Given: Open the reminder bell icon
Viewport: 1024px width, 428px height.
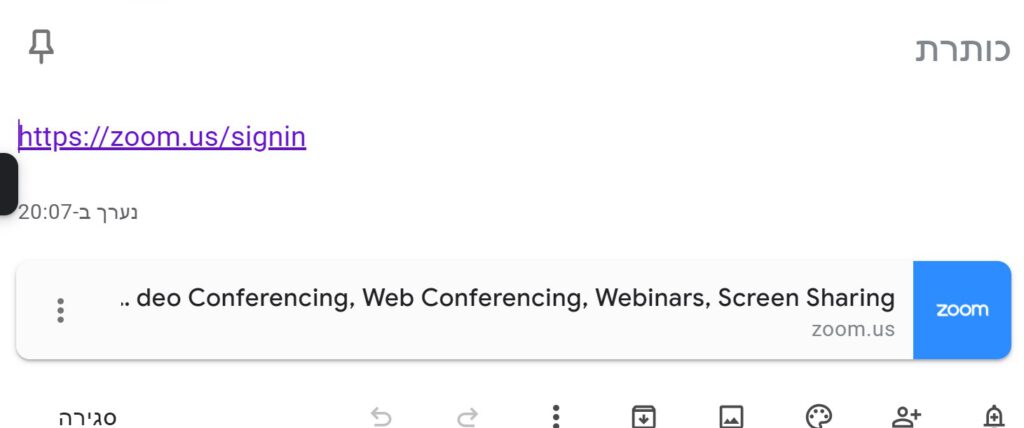Looking at the screenshot, I should 993,416.
